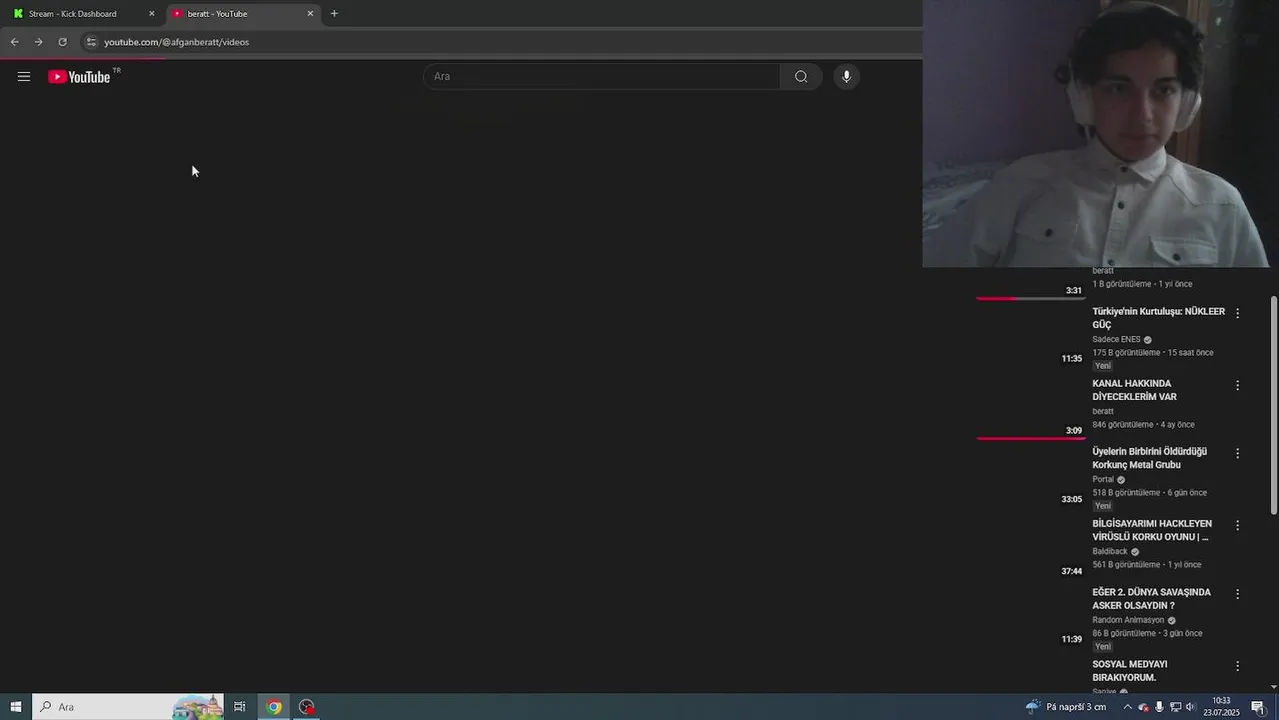Click the 11:35 duration thumbnail
Image resolution: width=1279 pixels, height=720 pixels.
[x=1031, y=337]
